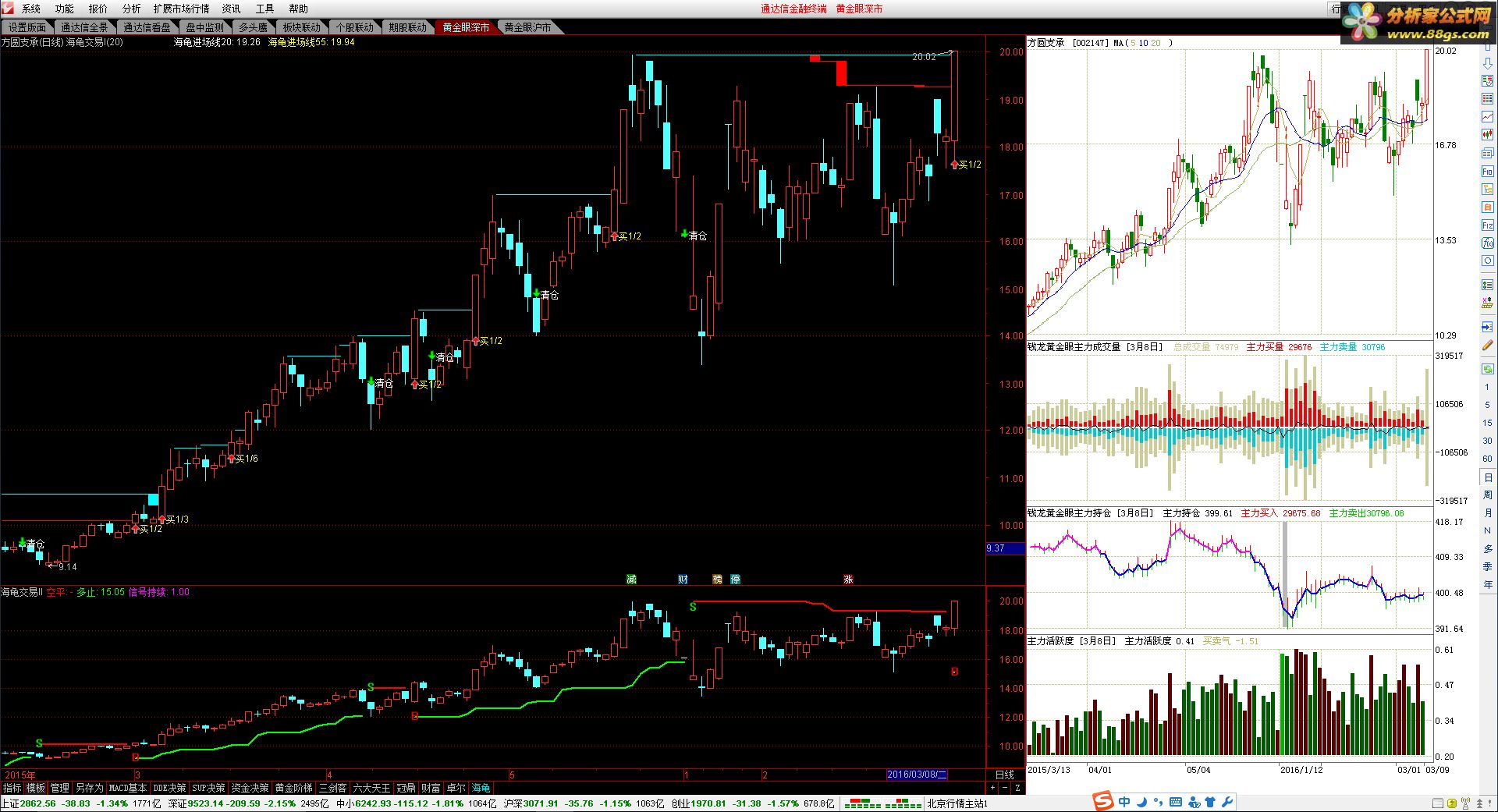Viewport: 1498px width, 812px height.
Task: Select the 财富 indicator template
Action: pyautogui.click(x=431, y=788)
